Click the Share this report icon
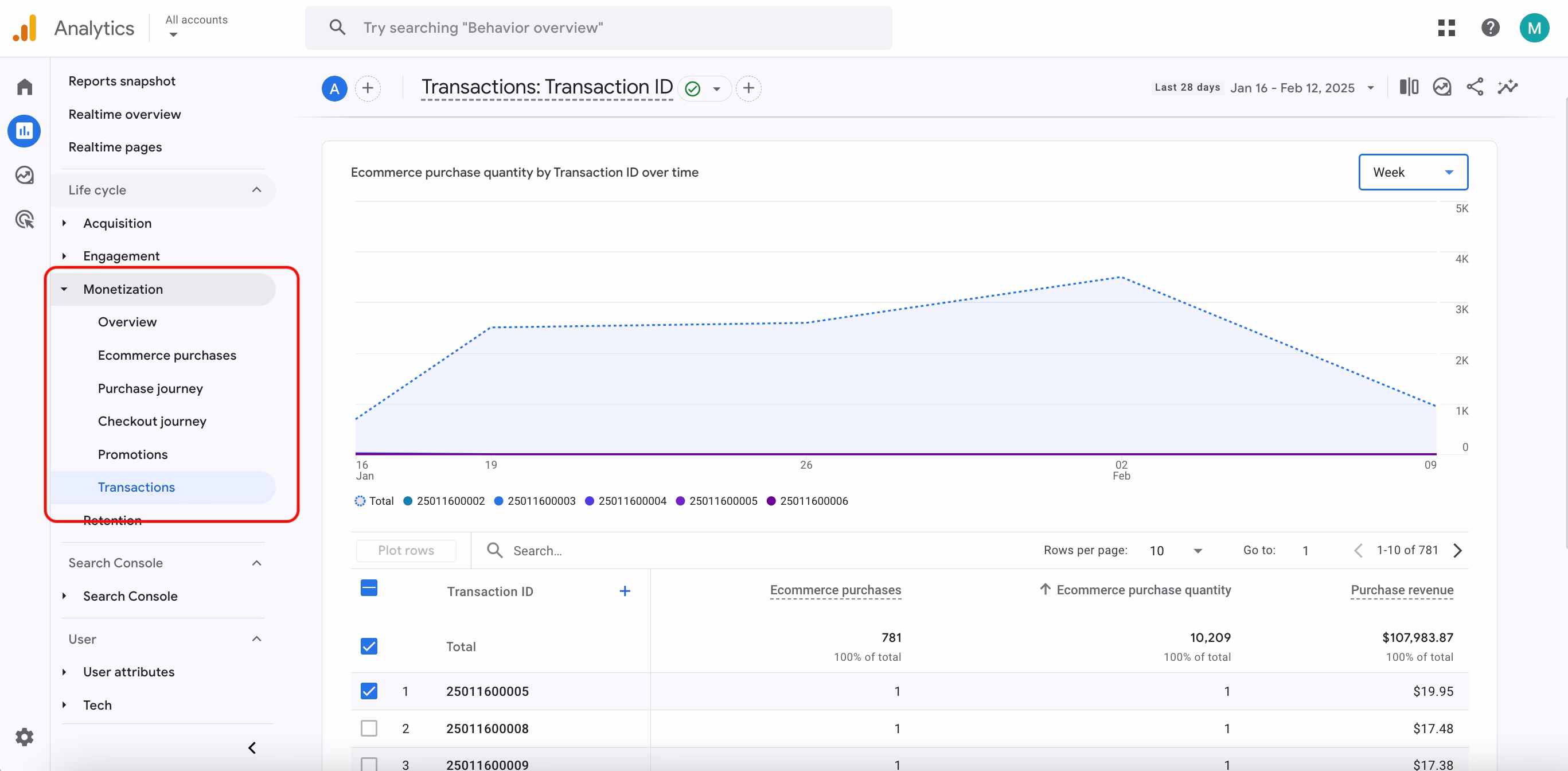The height and width of the screenshot is (771, 1568). 1475,87
